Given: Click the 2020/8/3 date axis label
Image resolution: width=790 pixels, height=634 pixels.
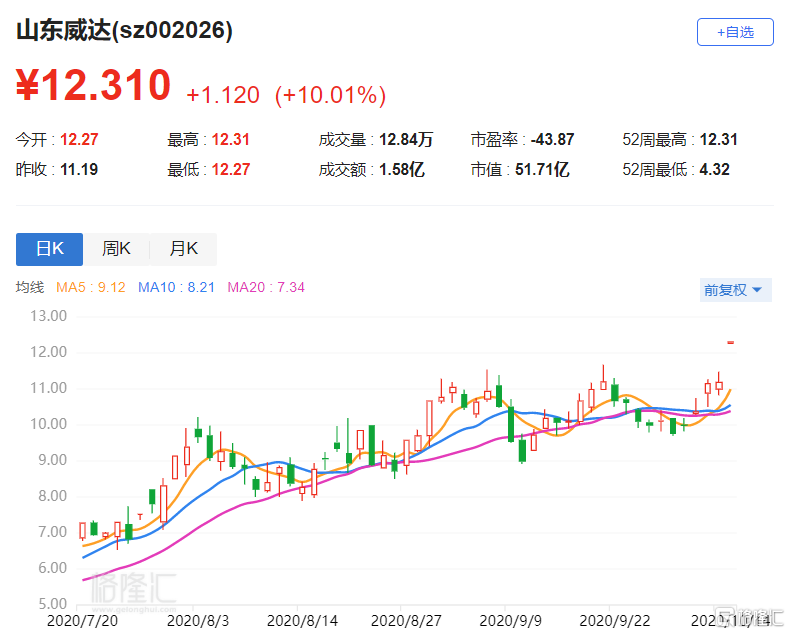Looking at the screenshot, I should 198,621.
